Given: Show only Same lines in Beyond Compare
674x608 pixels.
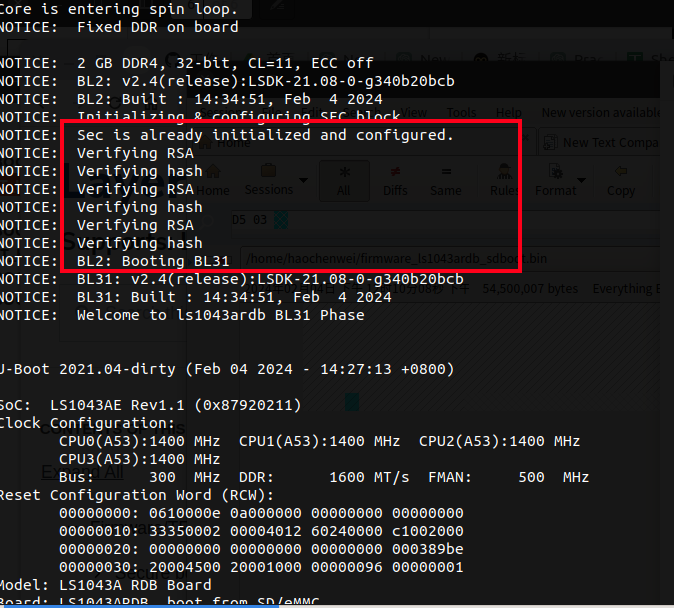Looking at the screenshot, I should (x=446, y=181).
